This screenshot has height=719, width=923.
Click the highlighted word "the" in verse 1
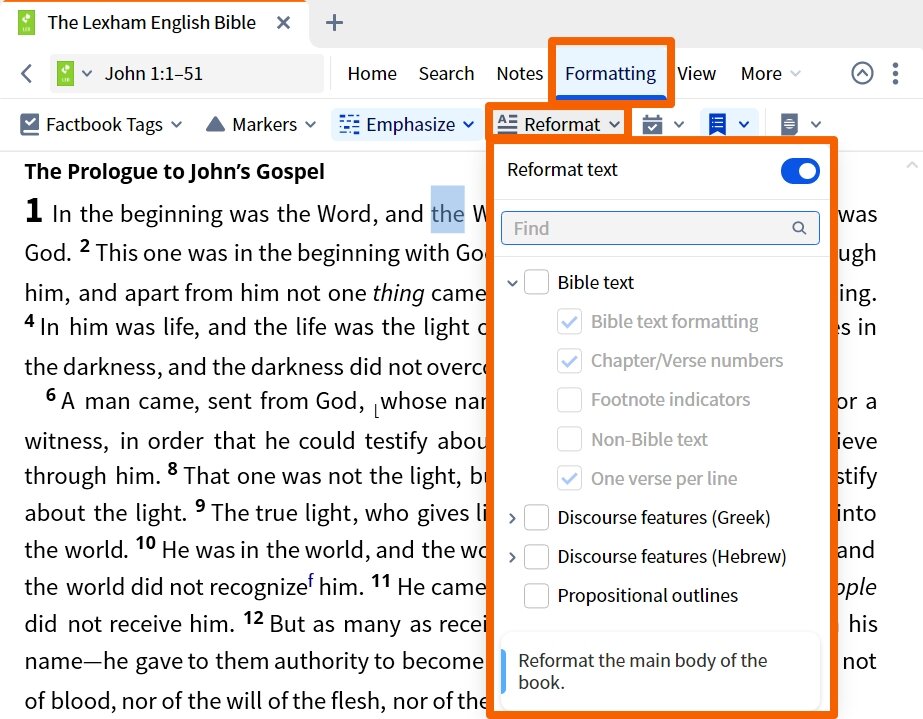click(x=448, y=214)
